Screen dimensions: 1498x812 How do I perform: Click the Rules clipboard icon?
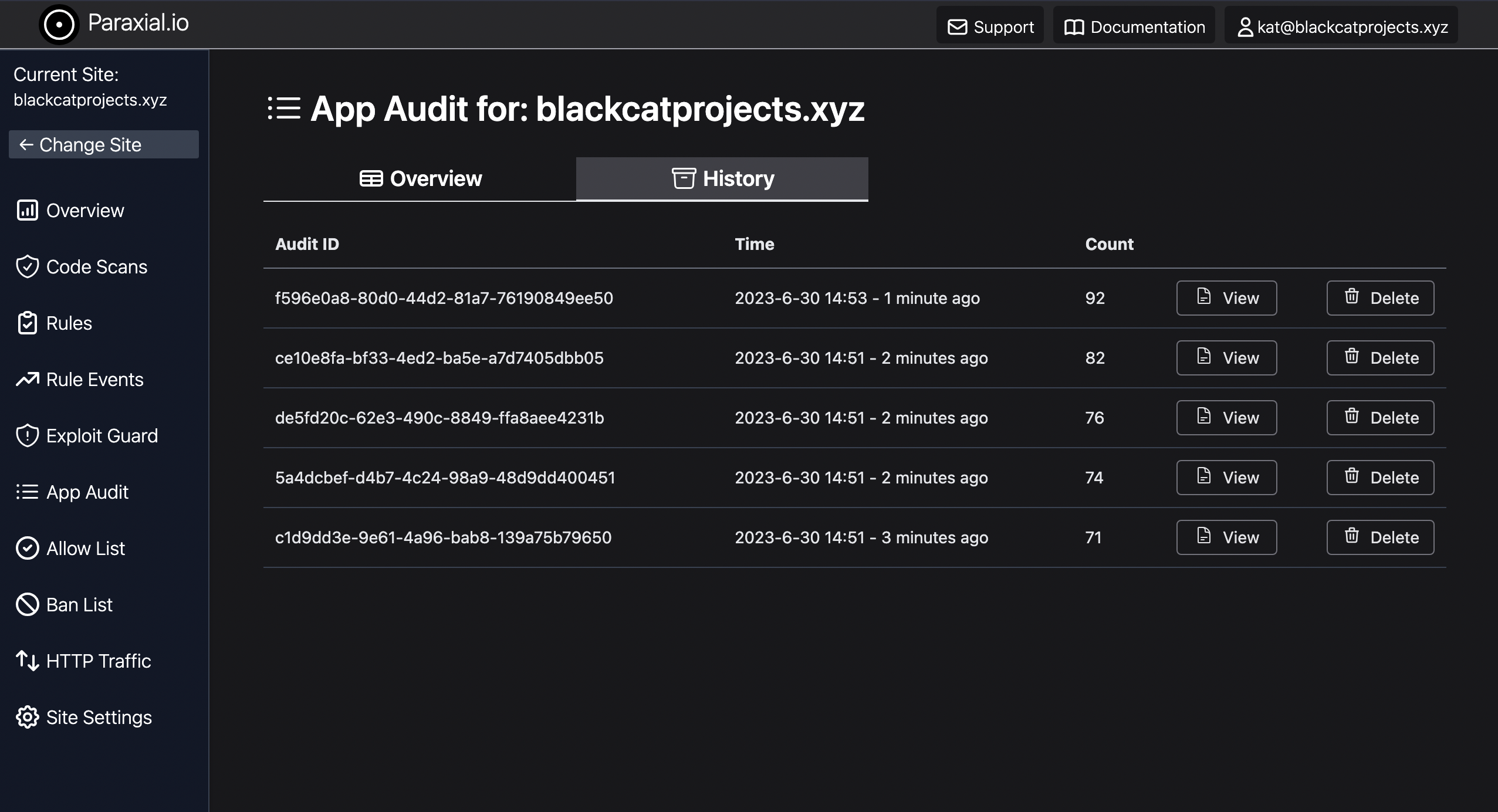tap(28, 323)
